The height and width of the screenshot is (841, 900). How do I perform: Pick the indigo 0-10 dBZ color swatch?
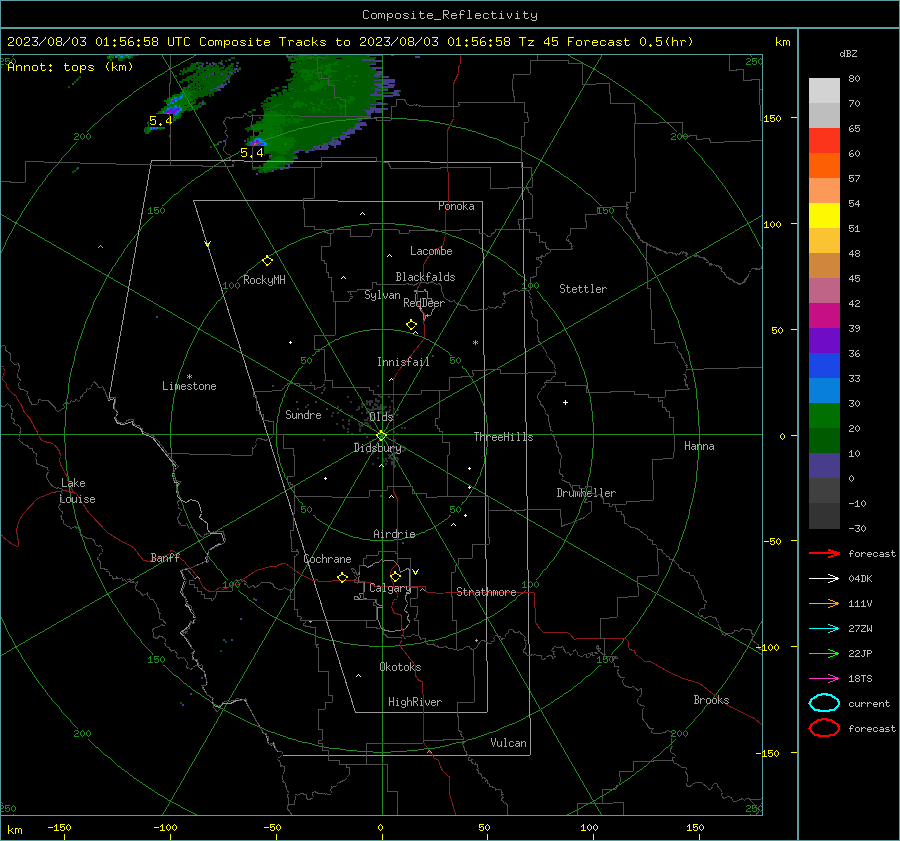824,466
